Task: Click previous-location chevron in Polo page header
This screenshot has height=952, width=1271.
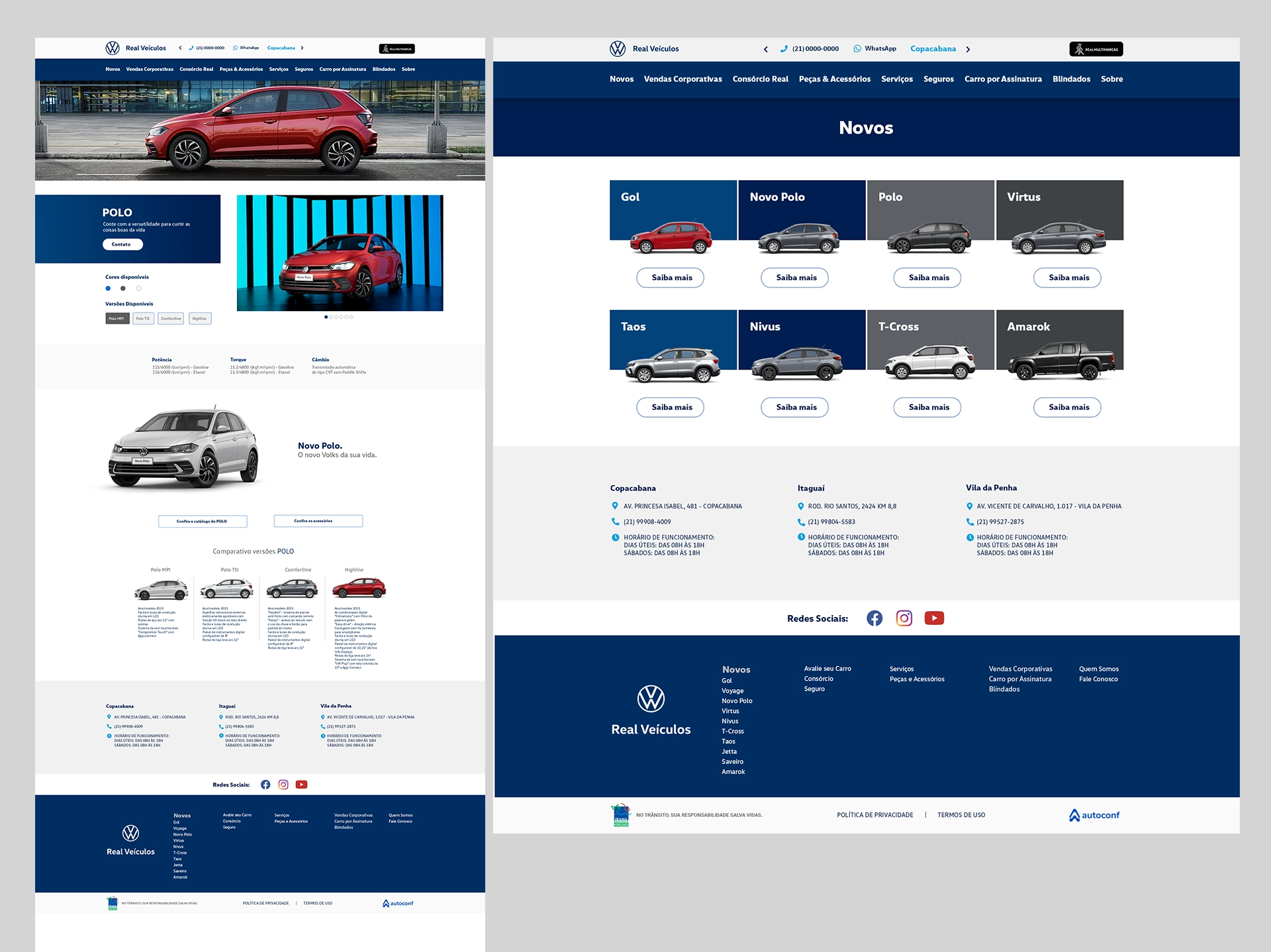Action: pyautogui.click(x=181, y=48)
